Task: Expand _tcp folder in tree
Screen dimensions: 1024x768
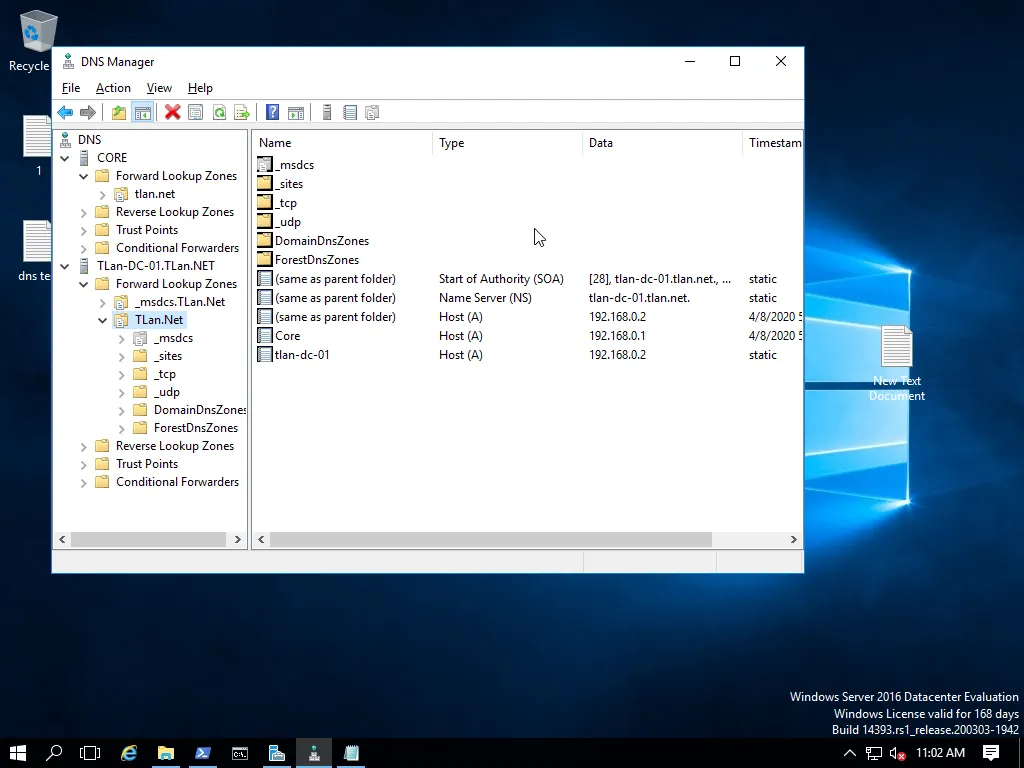Action: point(121,375)
